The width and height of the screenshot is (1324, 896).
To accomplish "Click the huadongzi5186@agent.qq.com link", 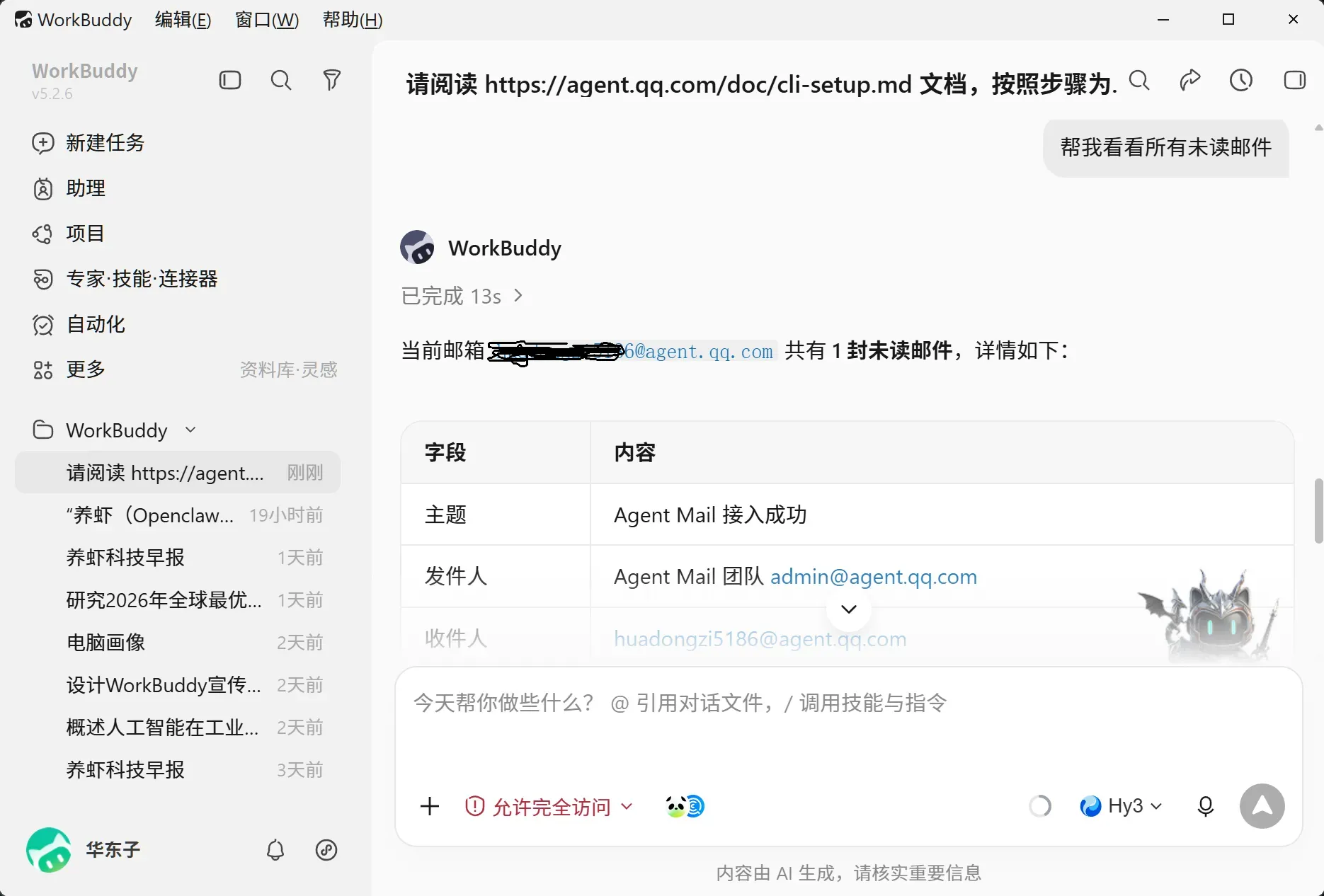I will pyautogui.click(x=760, y=639).
